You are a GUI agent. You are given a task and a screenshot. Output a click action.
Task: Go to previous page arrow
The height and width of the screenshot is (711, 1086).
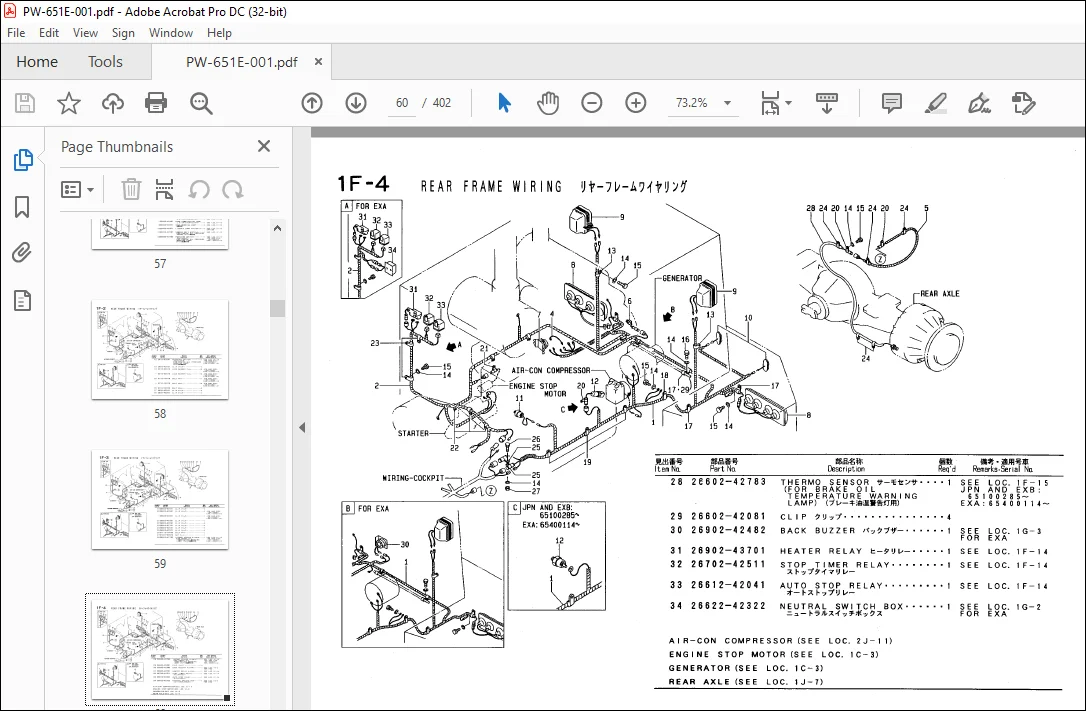[x=312, y=103]
